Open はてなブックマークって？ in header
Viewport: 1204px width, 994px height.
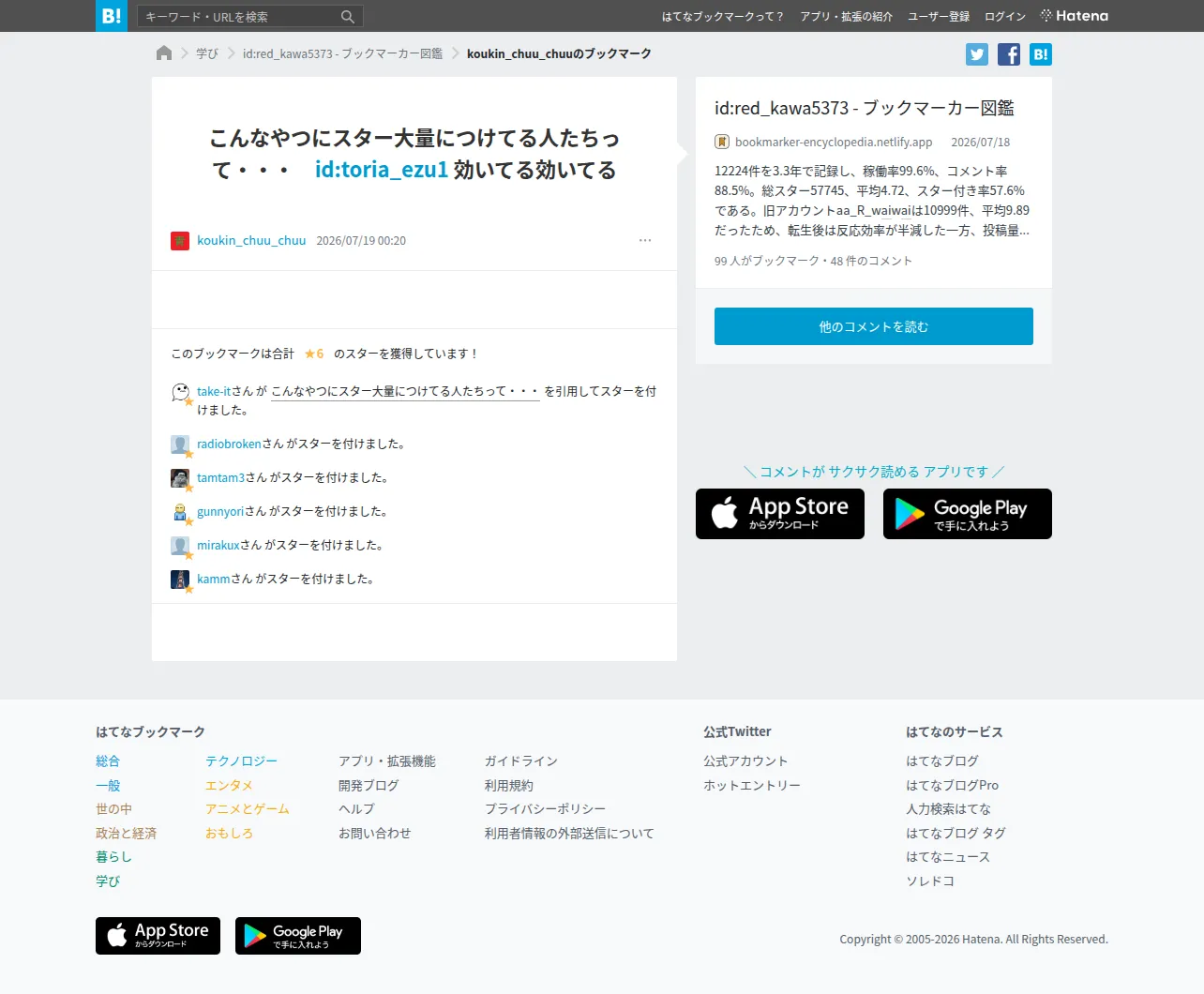pyautogui.click(x=723, y=17)
